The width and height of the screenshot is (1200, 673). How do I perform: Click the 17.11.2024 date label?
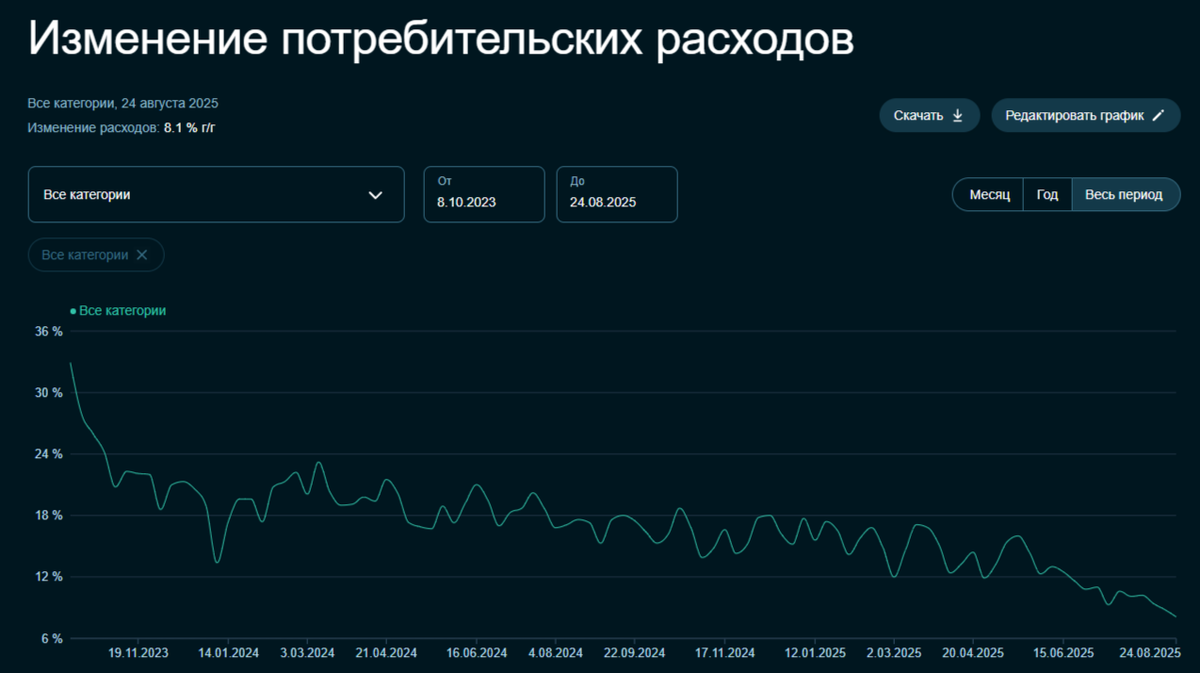[x=724, y=653]
